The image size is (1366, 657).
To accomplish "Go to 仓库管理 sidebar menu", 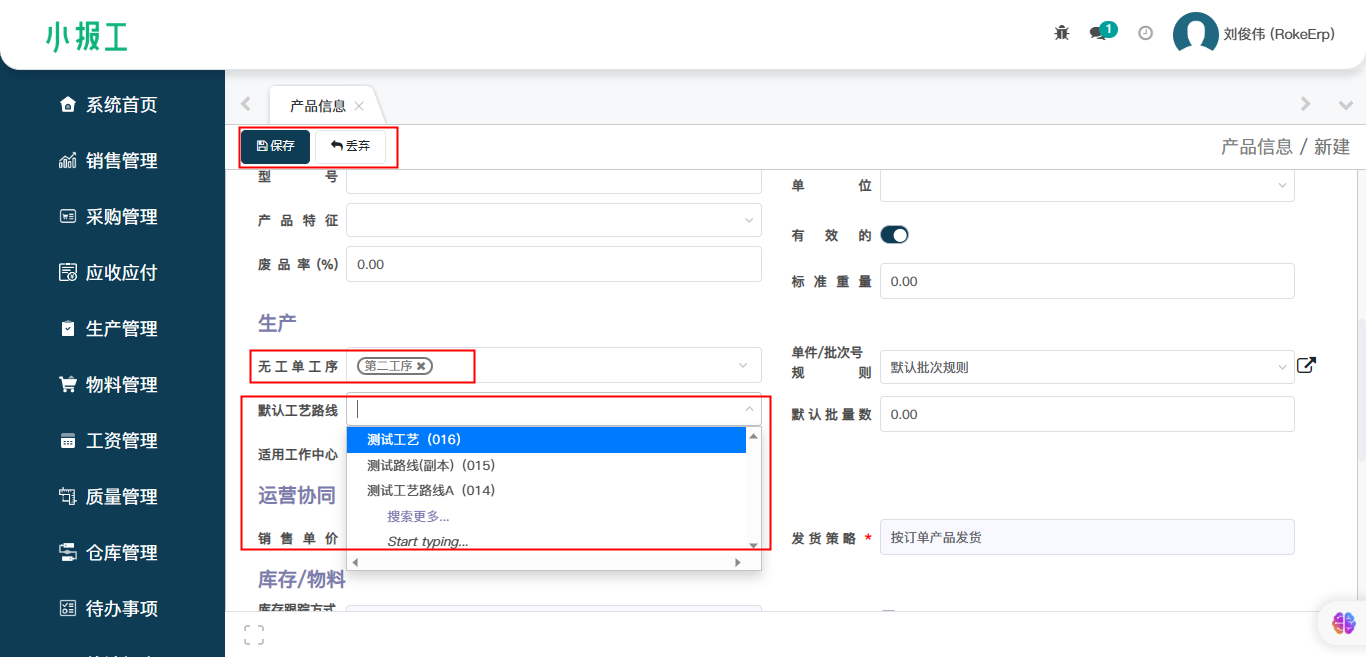I will pos(121,553).
